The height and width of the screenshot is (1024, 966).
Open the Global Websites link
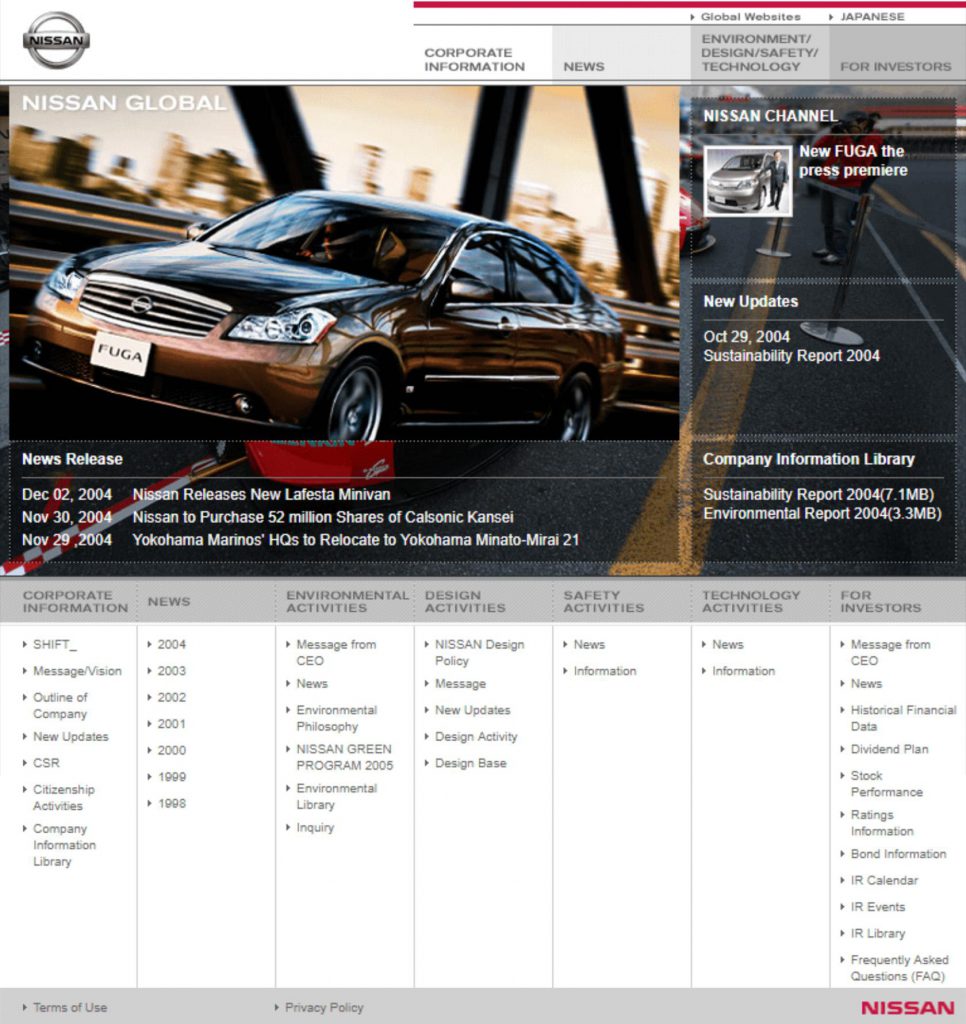point(750,17)
